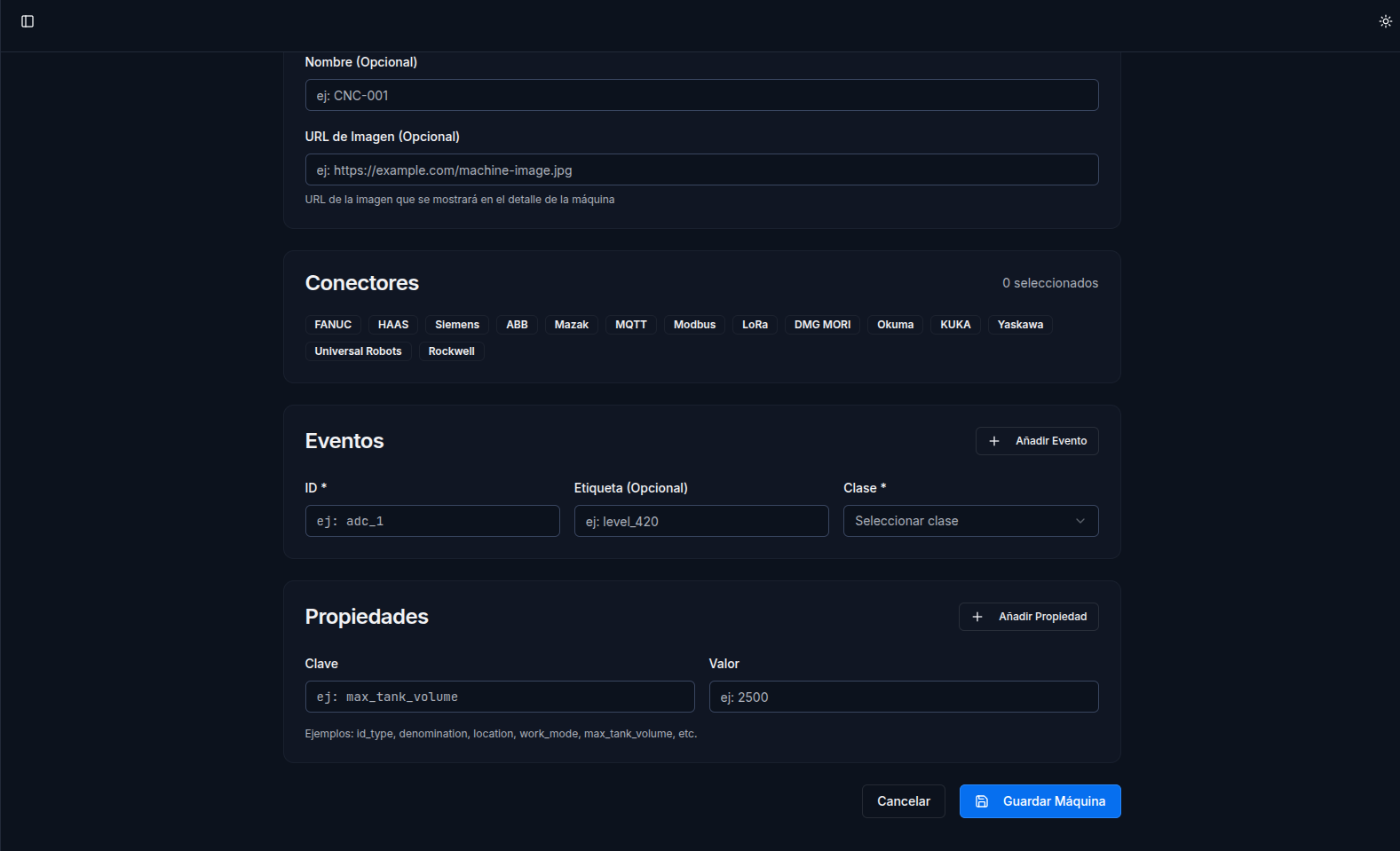Focus the URL de Imagen field
The height and width of the screenshot is (851, 1400).
[701, 170]
